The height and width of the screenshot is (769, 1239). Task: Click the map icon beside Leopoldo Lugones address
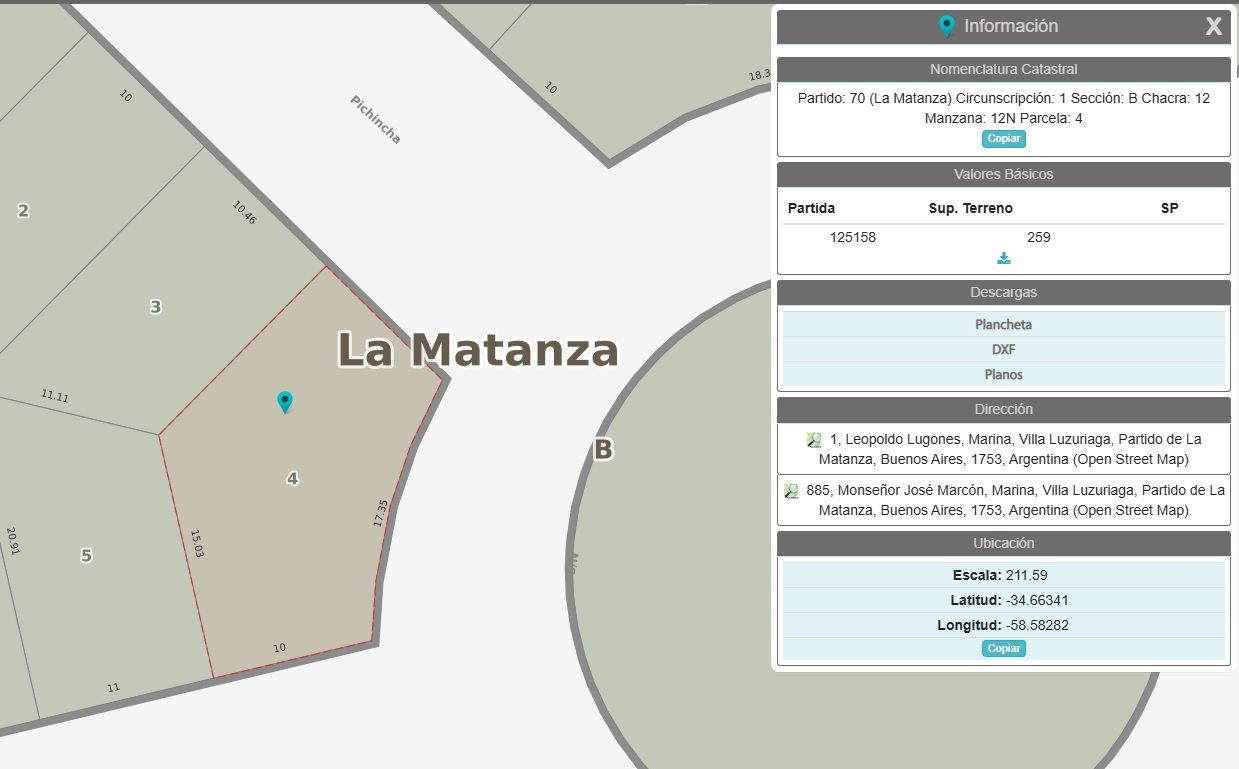[x=814, y=439]
